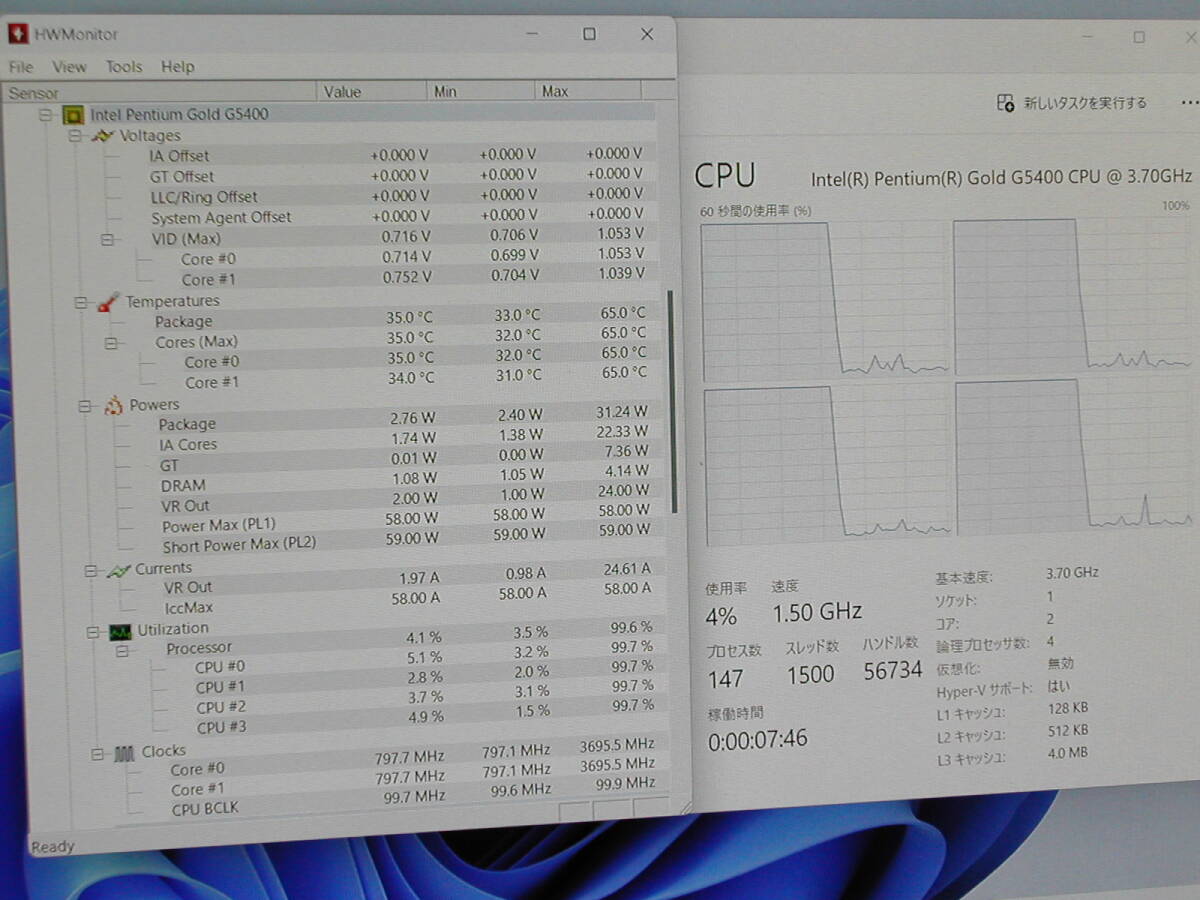Open the three-dots more menu in Task Manager
This screenshot has height=900, width=1200.
1189,102
